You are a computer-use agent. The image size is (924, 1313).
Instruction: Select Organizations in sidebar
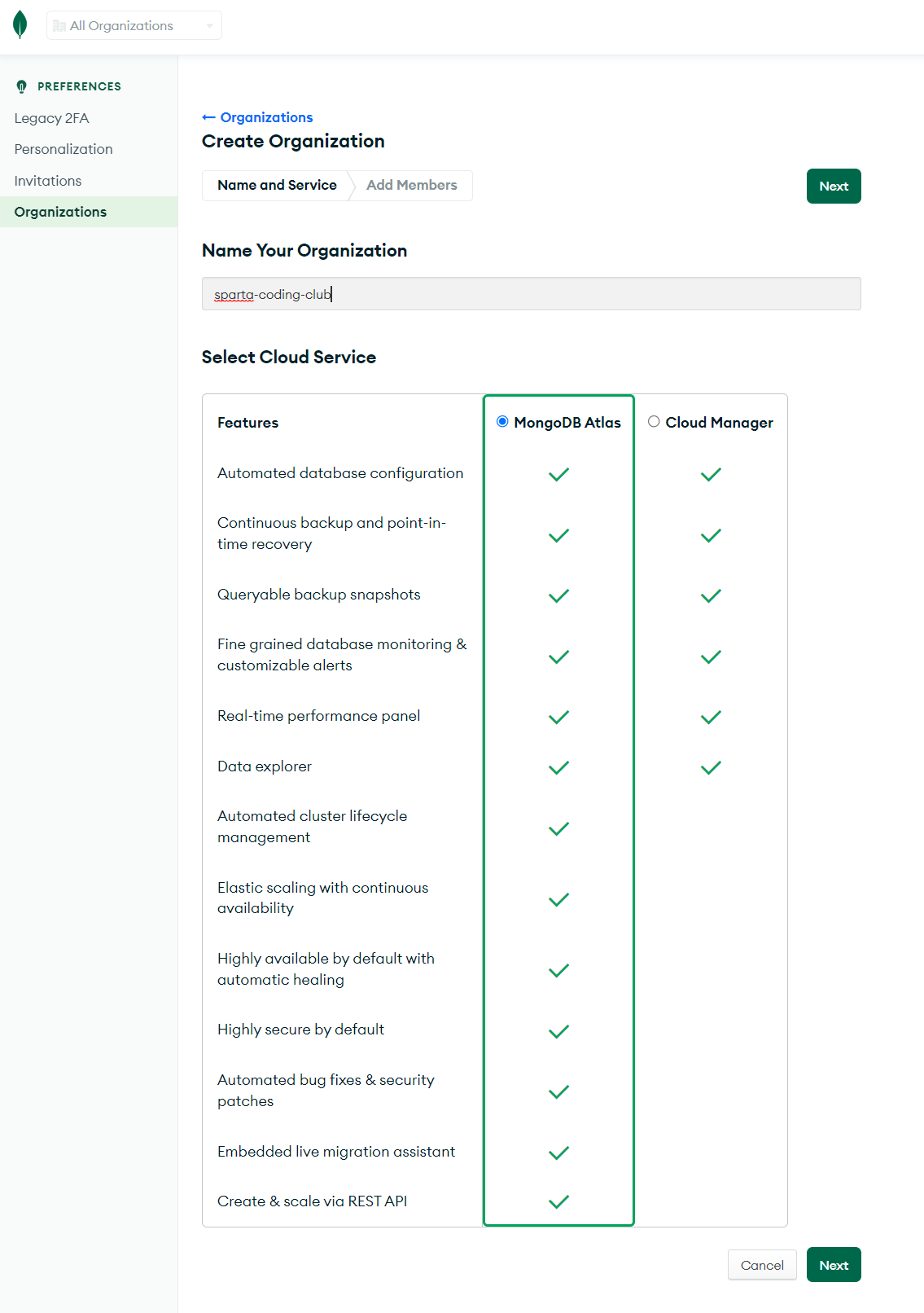[89, 212]
